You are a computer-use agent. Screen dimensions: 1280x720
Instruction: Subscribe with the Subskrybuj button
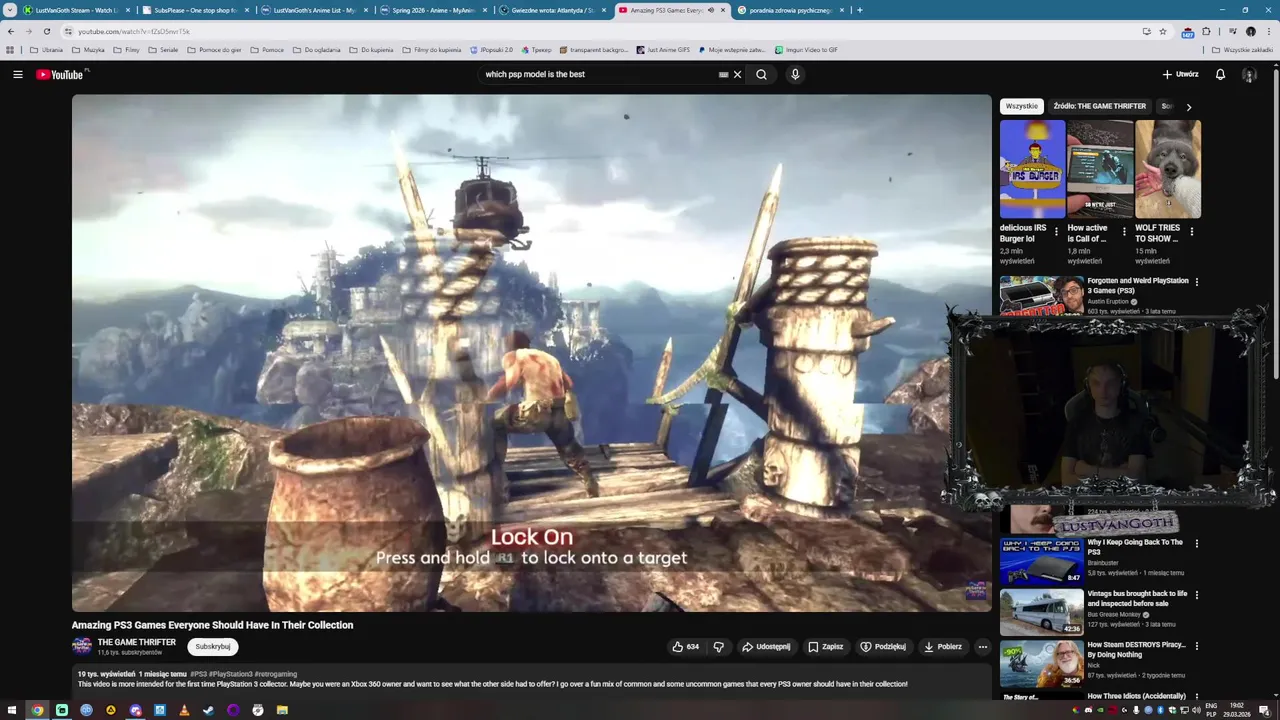[213, 647]
